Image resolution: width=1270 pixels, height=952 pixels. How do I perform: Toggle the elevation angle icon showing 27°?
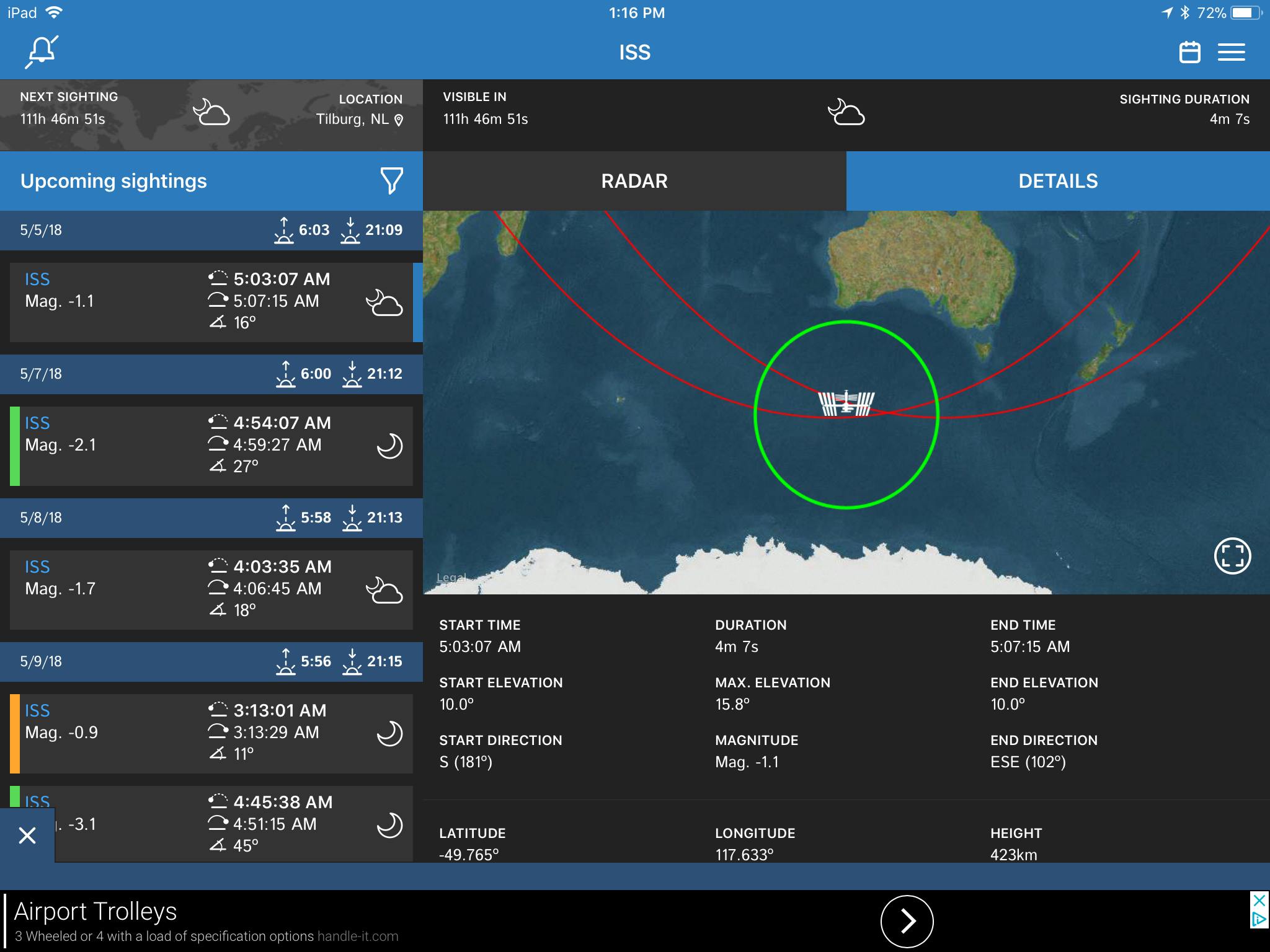217,465
